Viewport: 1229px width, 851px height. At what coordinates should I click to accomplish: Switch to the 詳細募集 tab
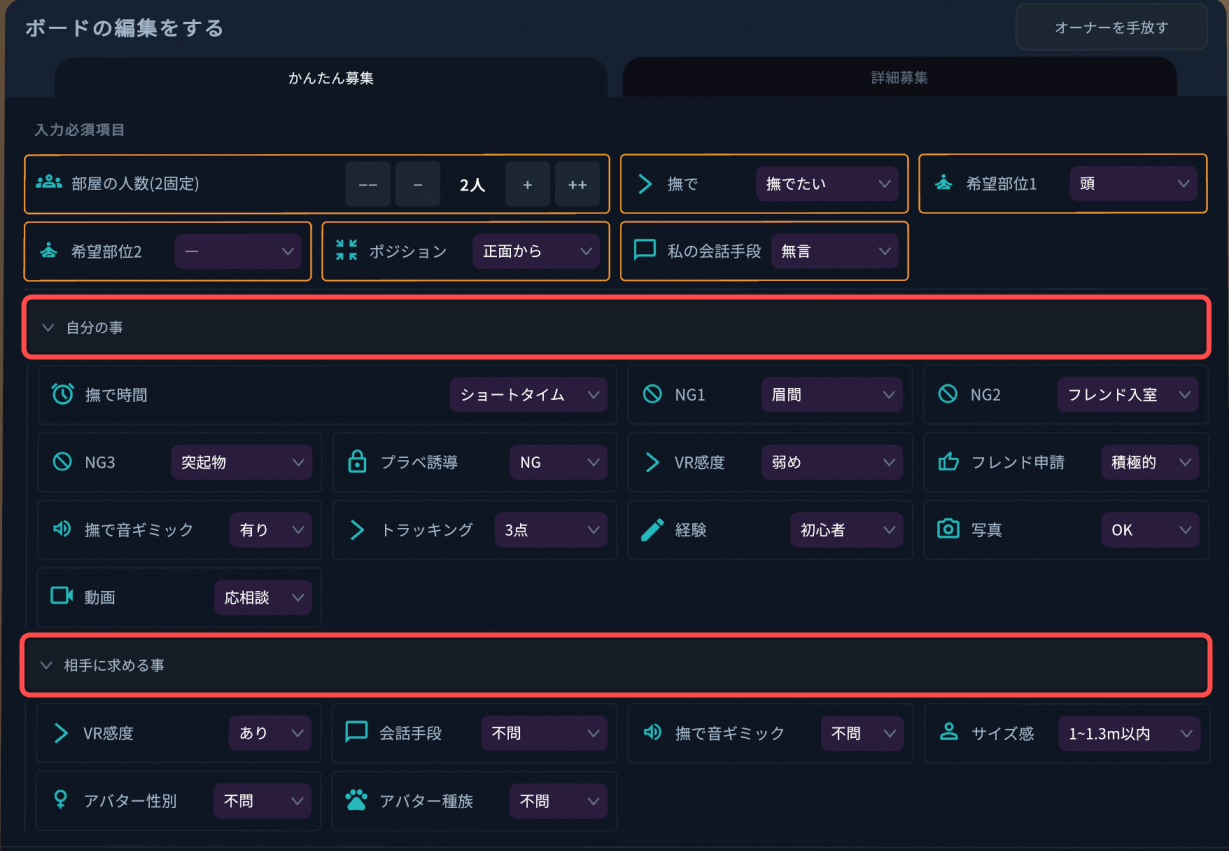(899, 78)
